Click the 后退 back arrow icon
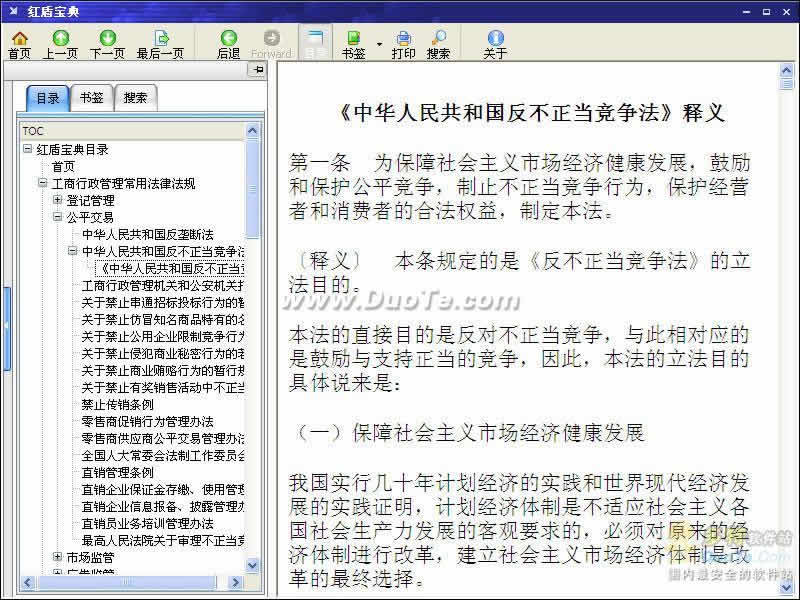800x600 pixels. [x=229, y=43]
